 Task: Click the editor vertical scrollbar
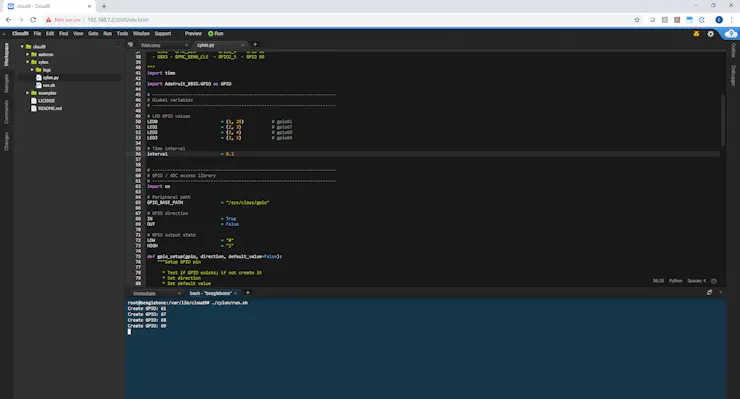(723, 120)
